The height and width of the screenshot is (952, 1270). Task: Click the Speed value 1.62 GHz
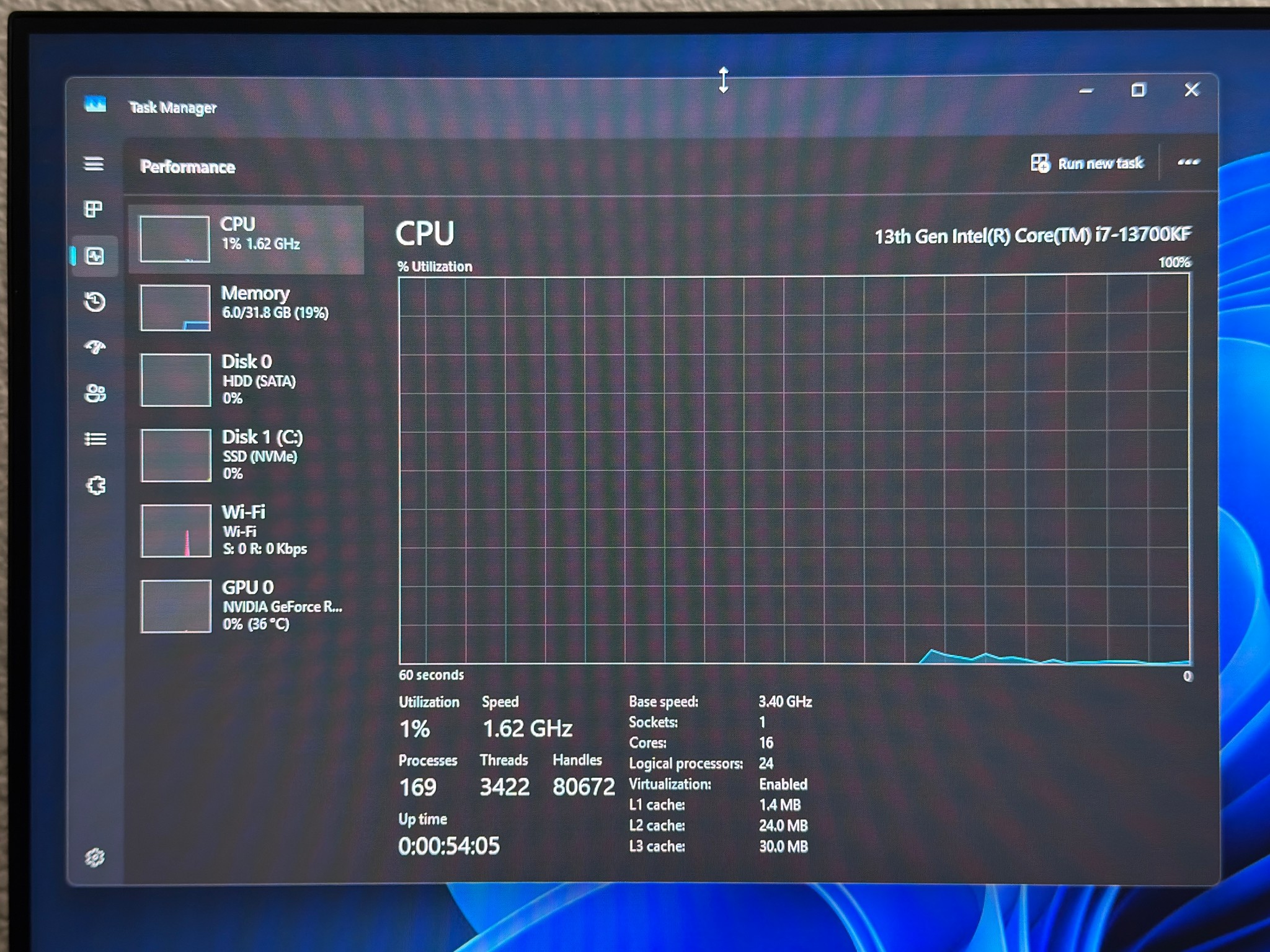(528, 729)
